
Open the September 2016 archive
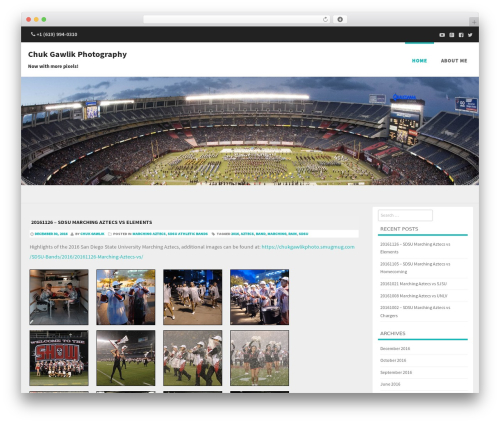[x=396, y=372]
